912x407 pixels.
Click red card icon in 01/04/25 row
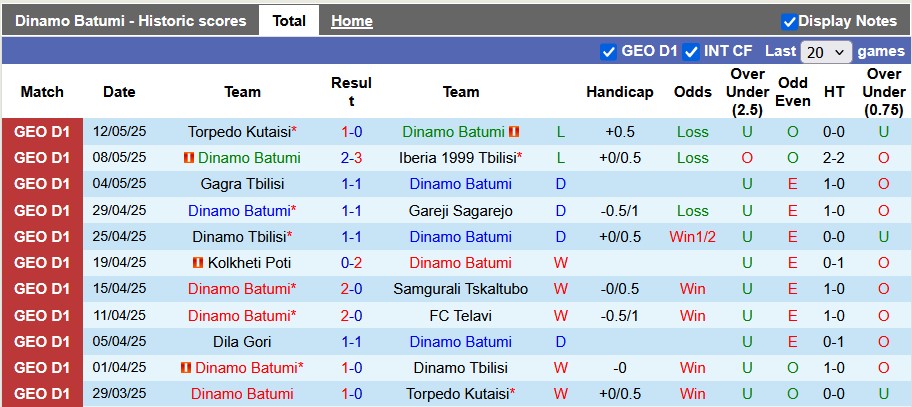pos(186,368)
